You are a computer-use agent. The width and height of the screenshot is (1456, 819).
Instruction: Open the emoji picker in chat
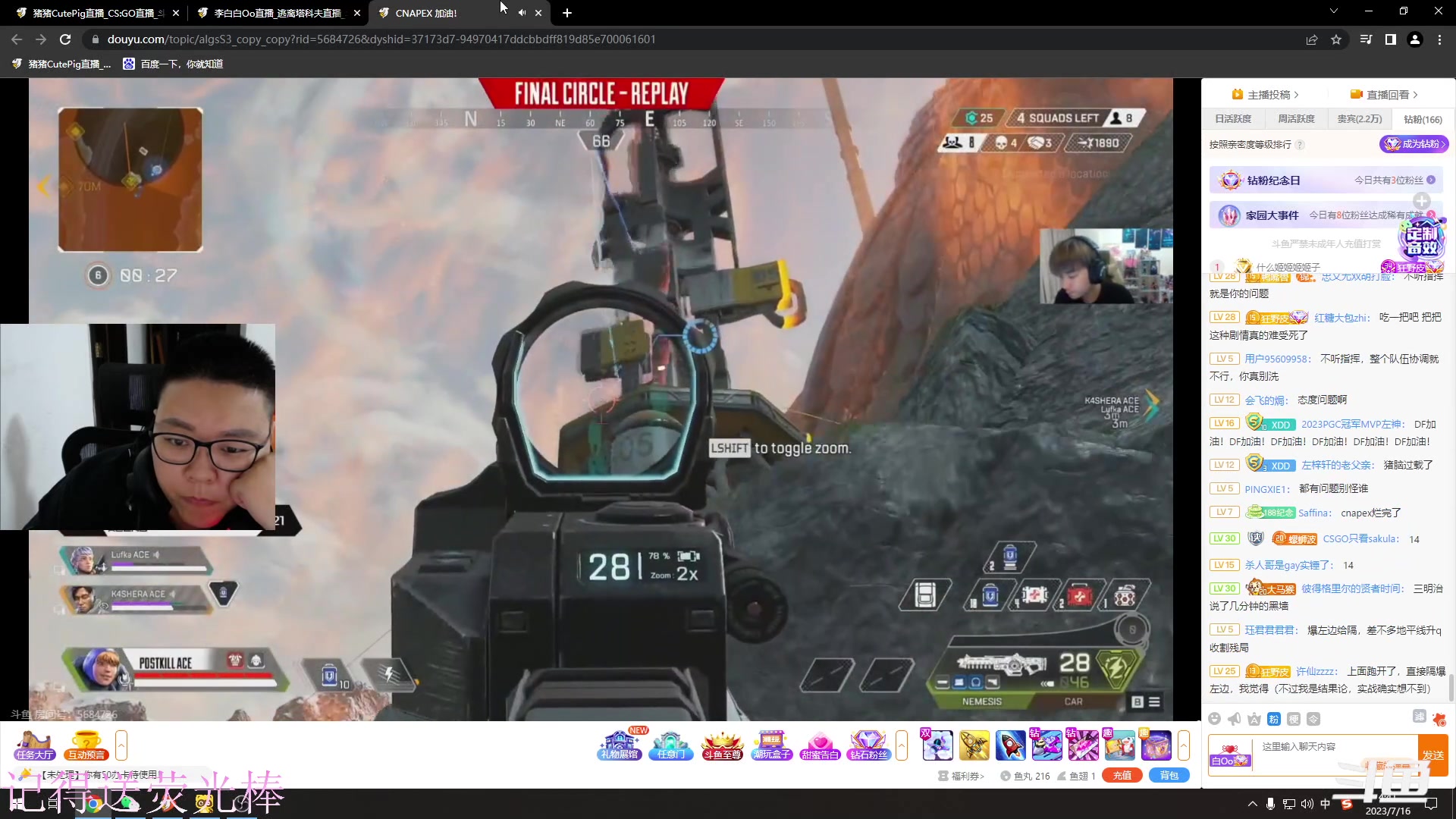tap(1215, 719)
